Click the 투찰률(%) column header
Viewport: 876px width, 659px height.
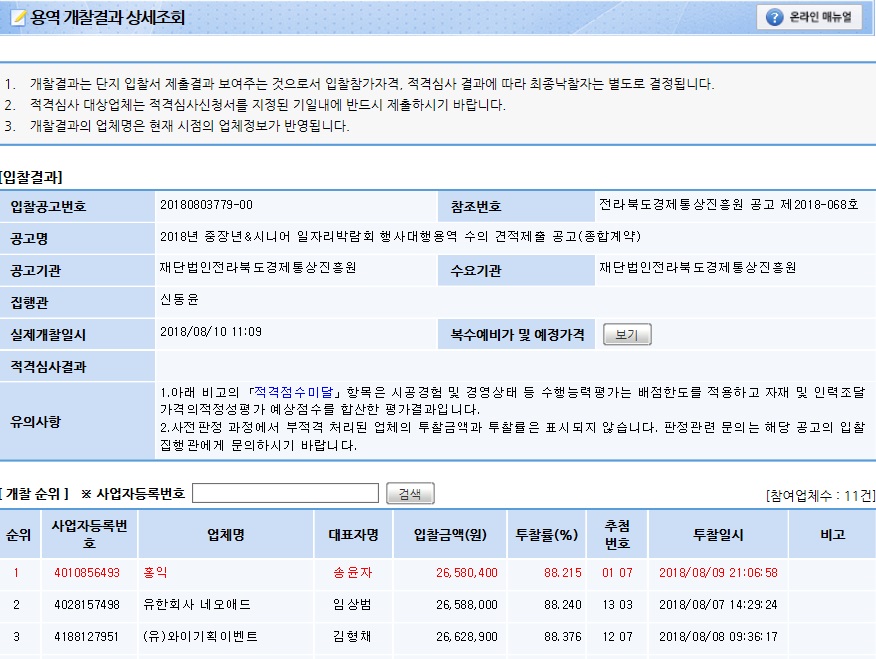tap(546, 534)
